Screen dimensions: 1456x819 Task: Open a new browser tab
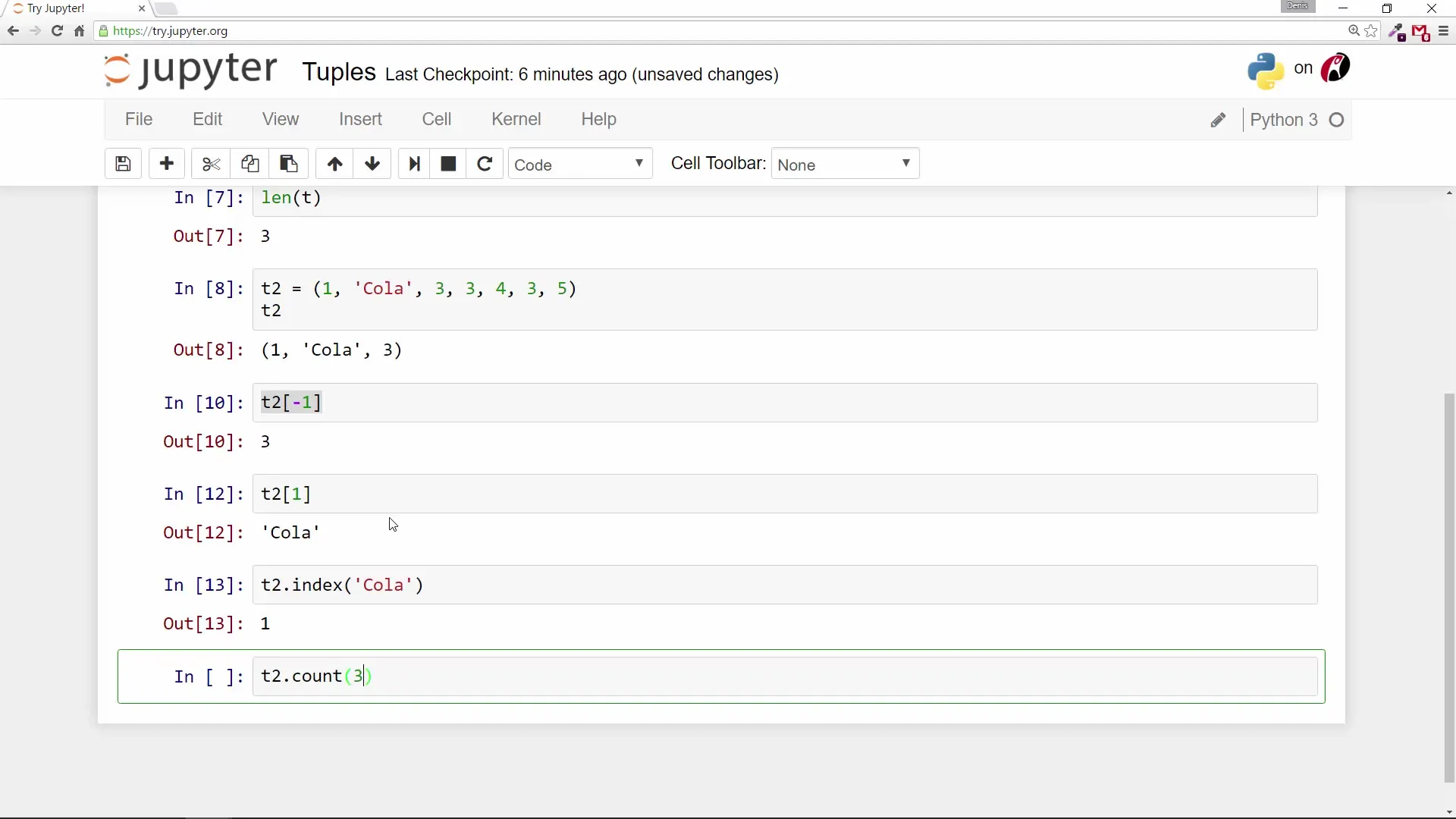(166, 9)
